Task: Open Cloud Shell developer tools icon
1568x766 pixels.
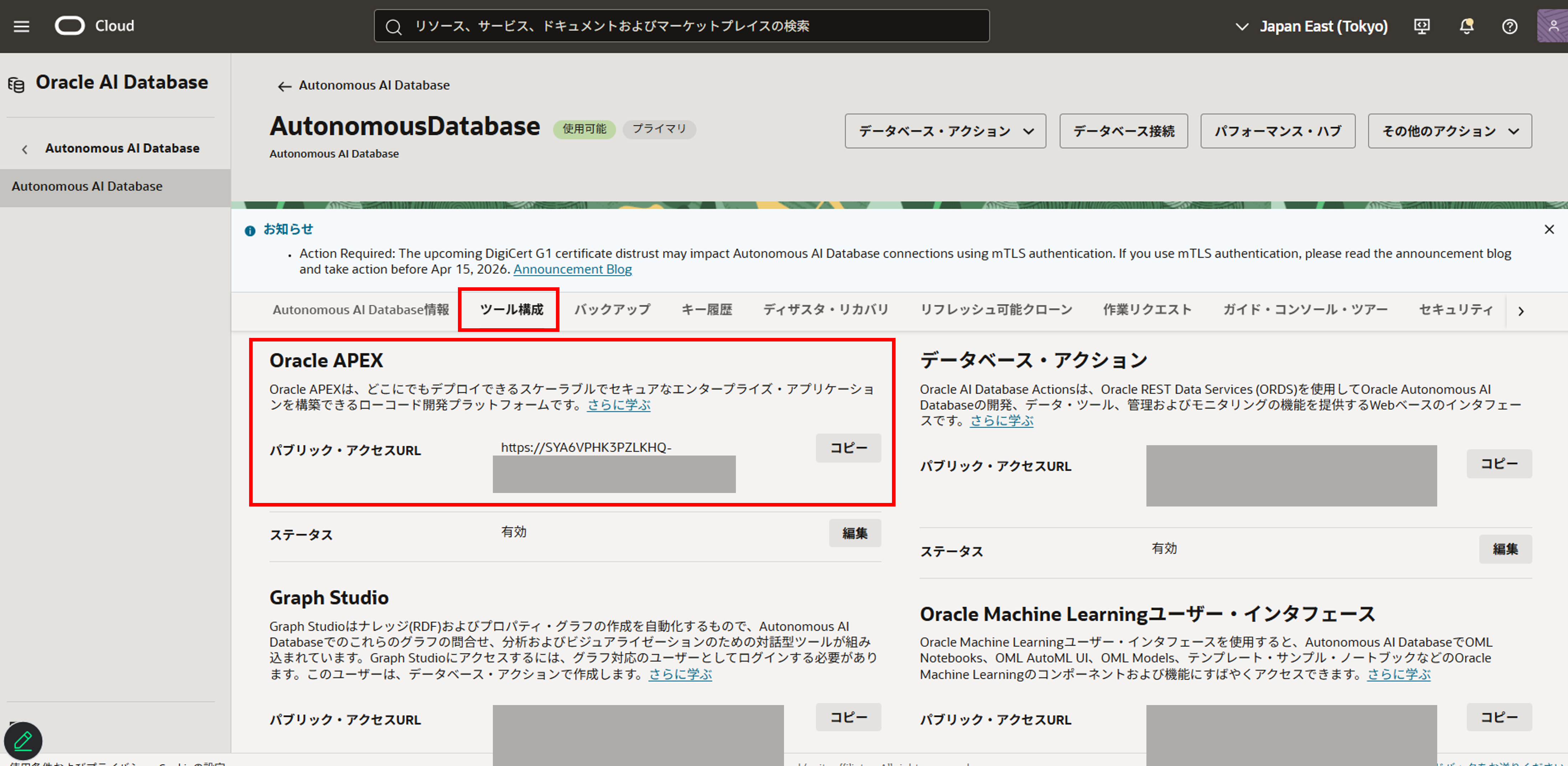Action: [1421, 26]
